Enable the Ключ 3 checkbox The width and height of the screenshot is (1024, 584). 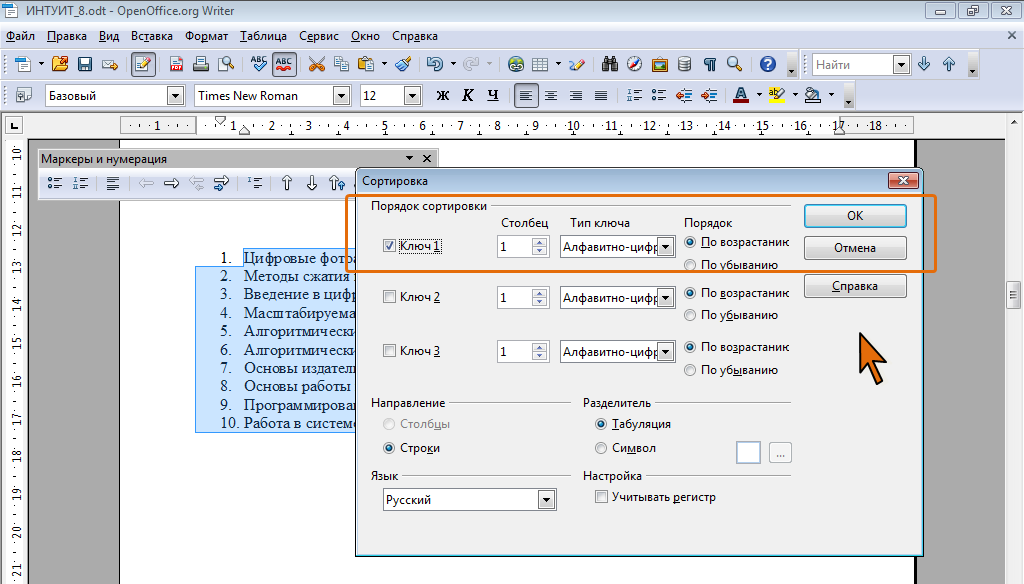point(389,351)
